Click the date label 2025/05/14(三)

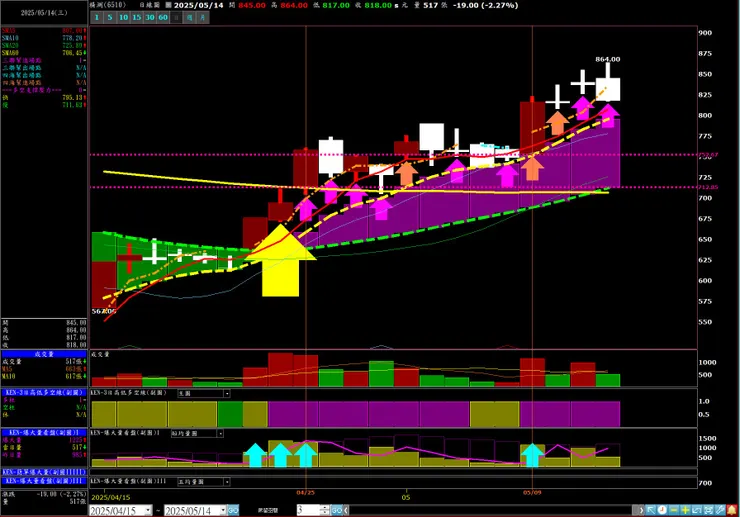tap(44, 13)
